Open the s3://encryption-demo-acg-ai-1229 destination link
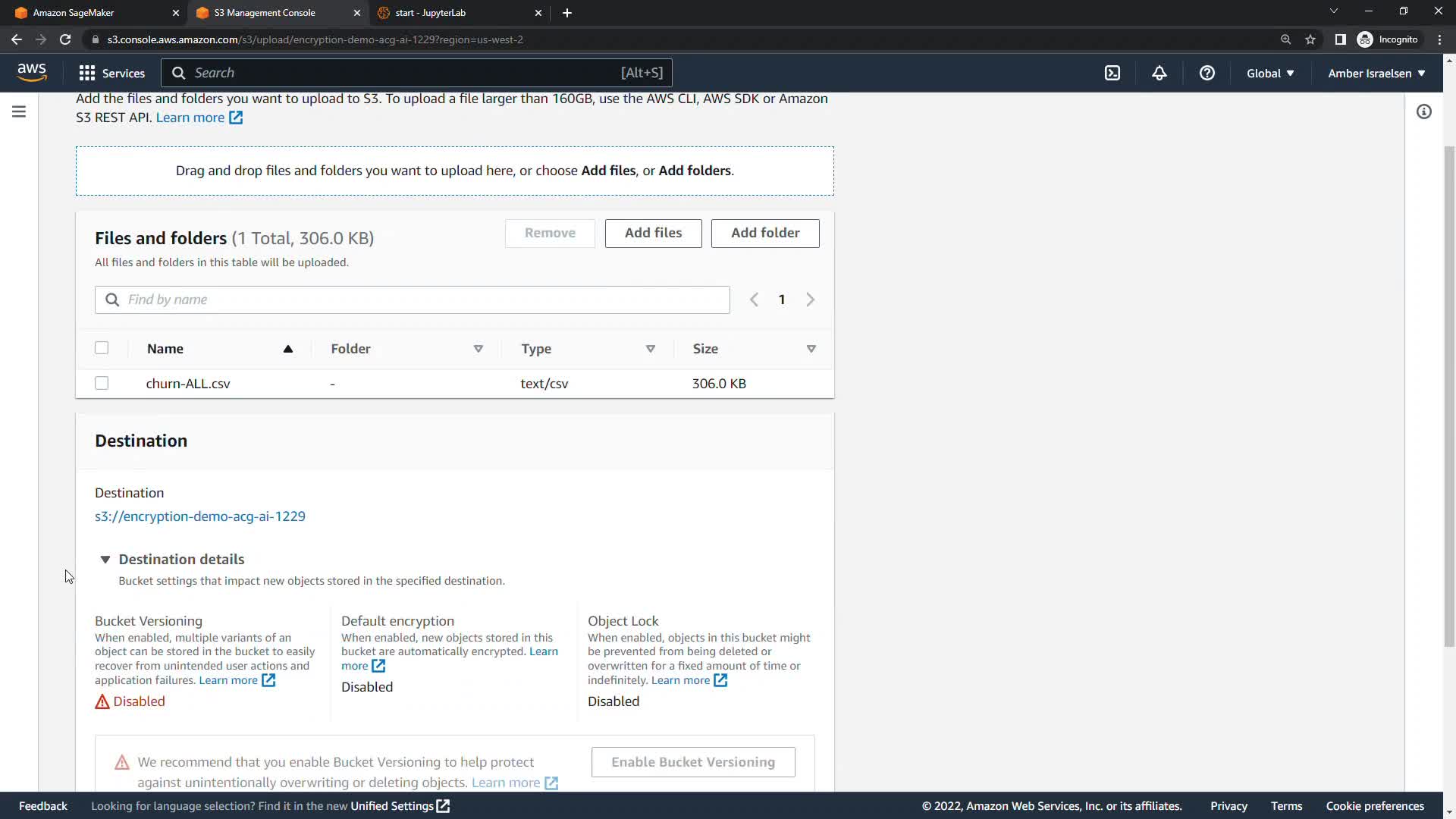The height and width of the screenshot is (819, 1456). coord(200,516)
